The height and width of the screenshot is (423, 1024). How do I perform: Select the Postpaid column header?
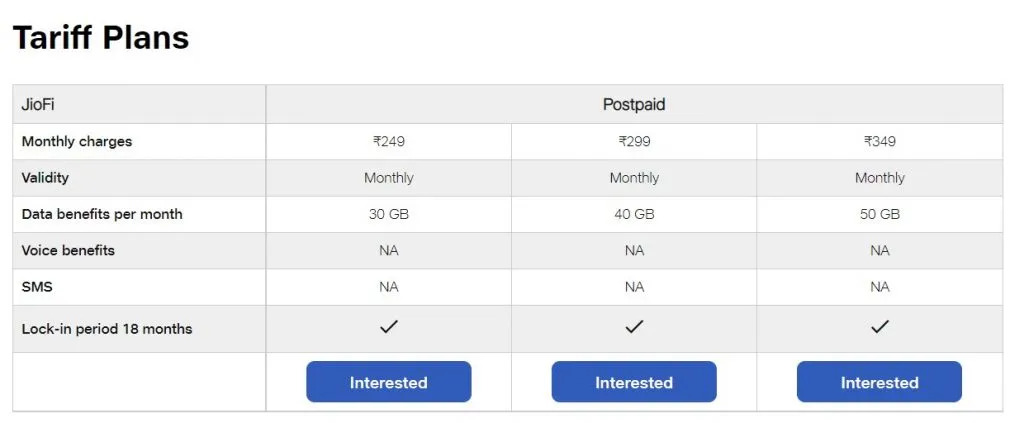click(634, 104)
